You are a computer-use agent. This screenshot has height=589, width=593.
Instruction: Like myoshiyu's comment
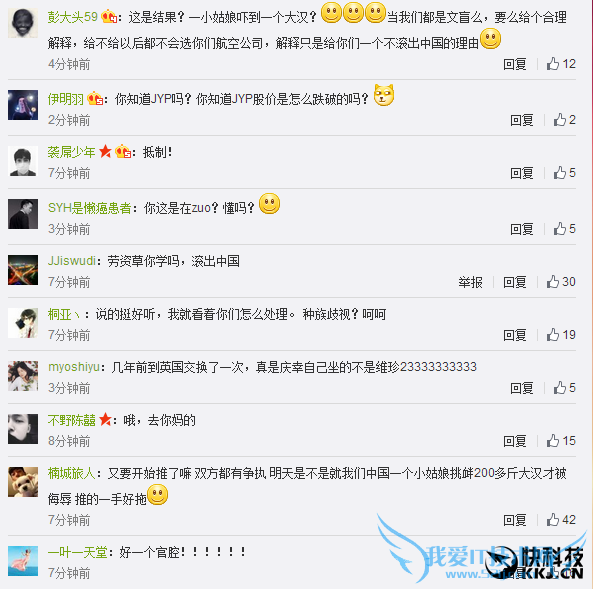[565, 388]
